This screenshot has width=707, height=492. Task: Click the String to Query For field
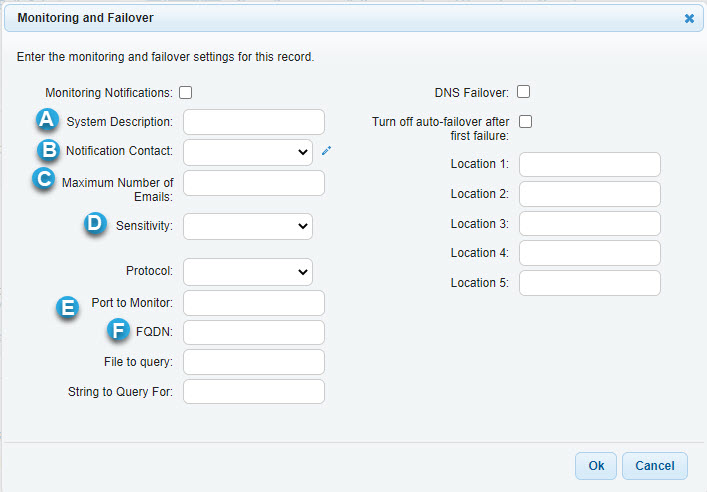[254, 391]
